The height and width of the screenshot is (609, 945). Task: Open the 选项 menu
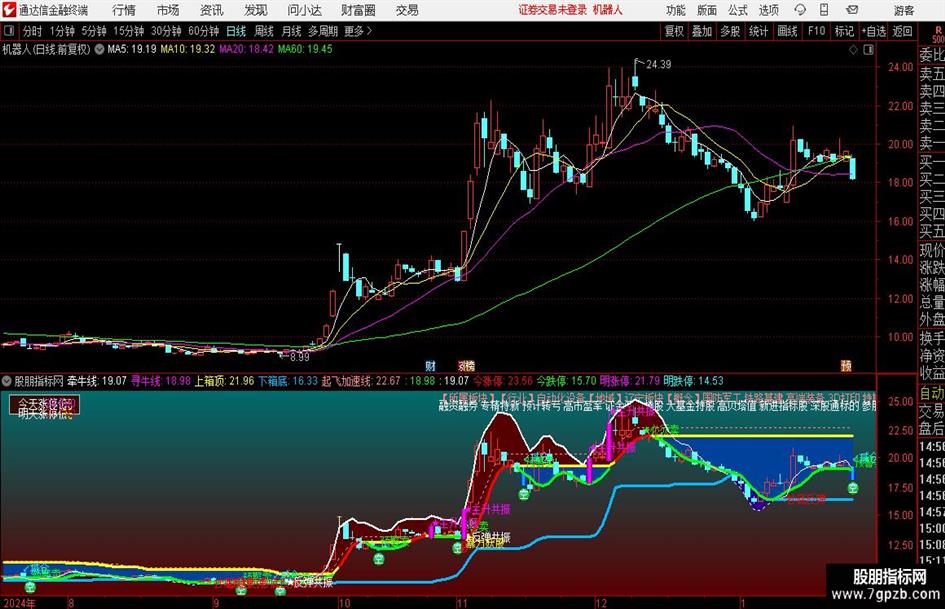[x=768, y=10]
